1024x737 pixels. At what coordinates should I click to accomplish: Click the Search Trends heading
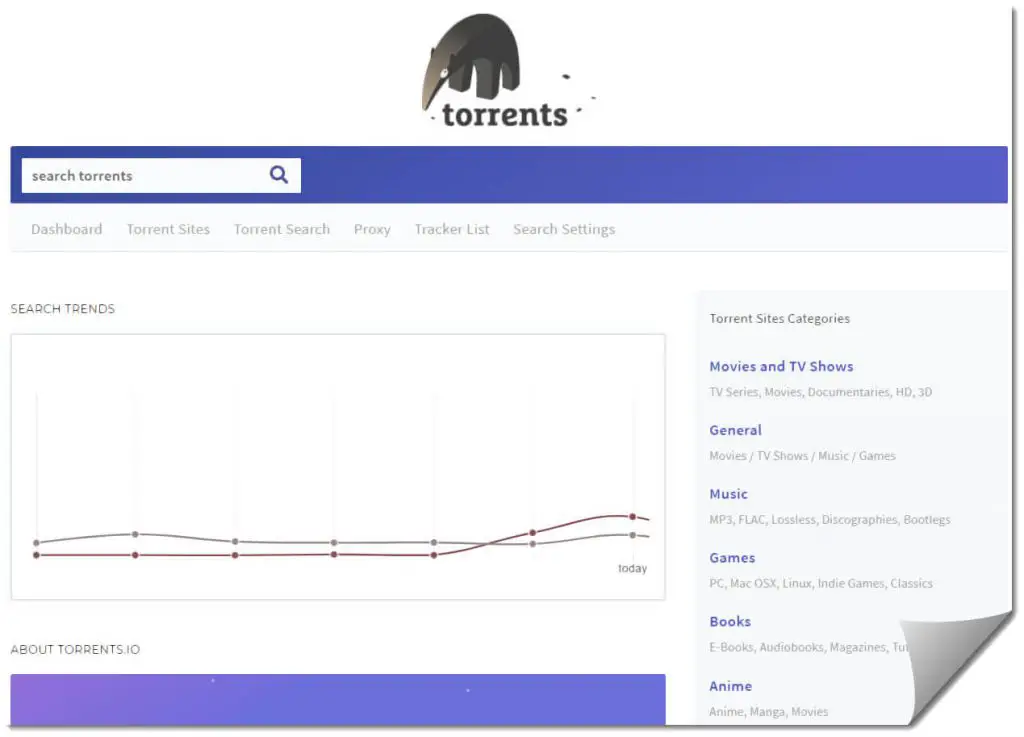click(62, 309)
